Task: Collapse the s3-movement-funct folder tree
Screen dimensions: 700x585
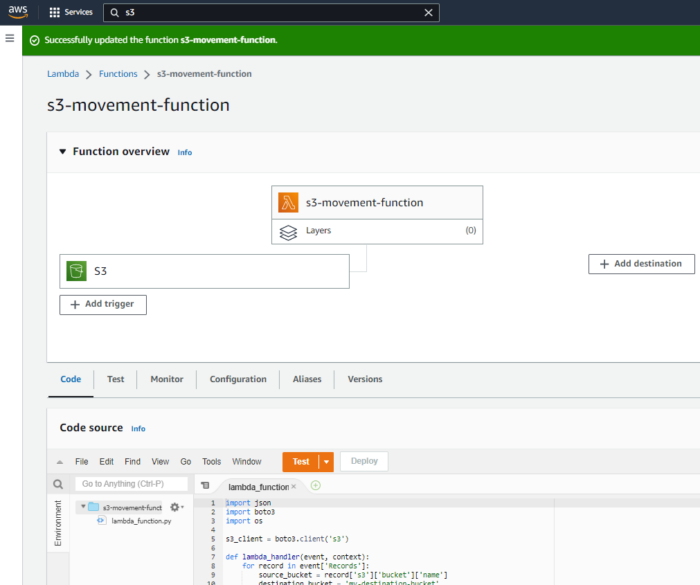Action: point(83,506)
